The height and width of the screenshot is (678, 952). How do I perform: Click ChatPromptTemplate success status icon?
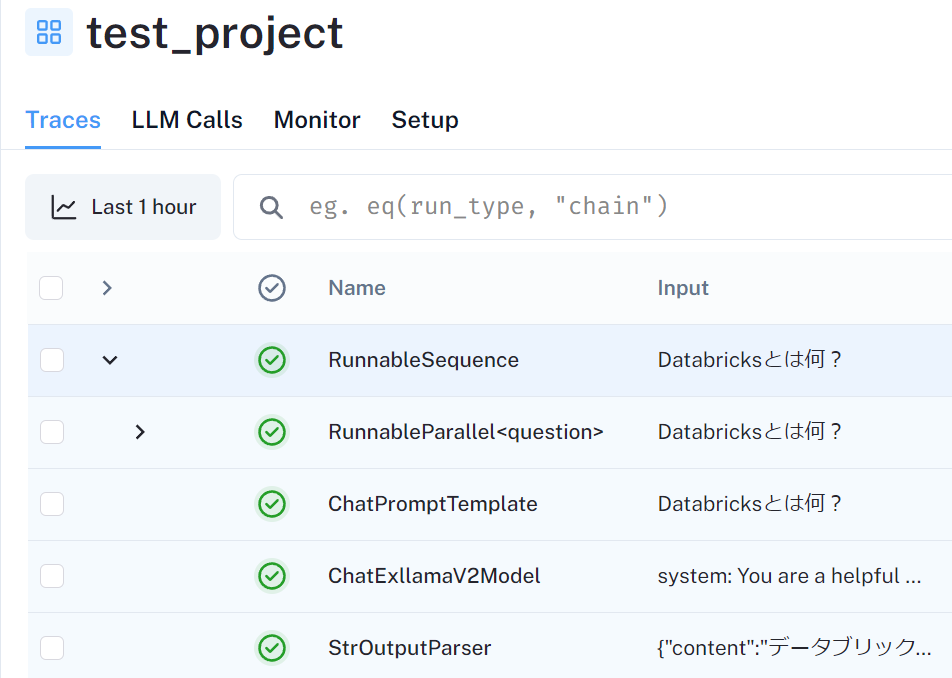272,504
